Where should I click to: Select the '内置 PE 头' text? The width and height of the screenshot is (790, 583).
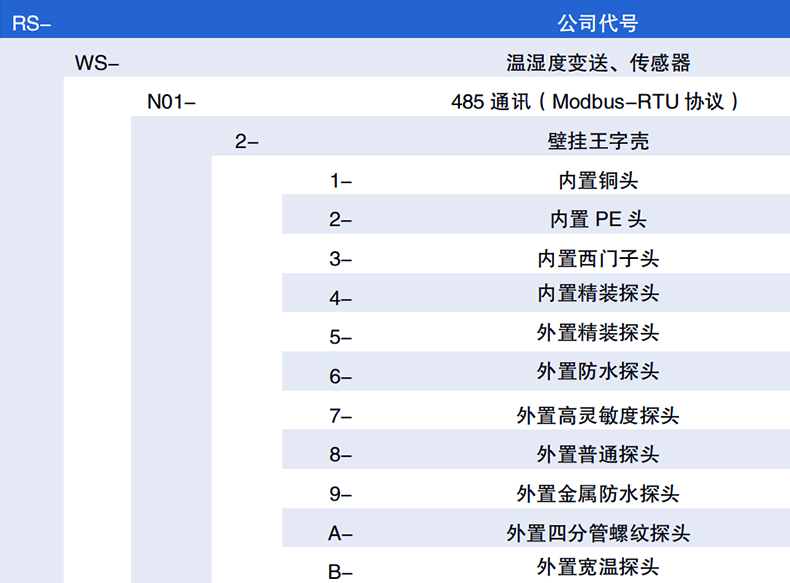598,219
